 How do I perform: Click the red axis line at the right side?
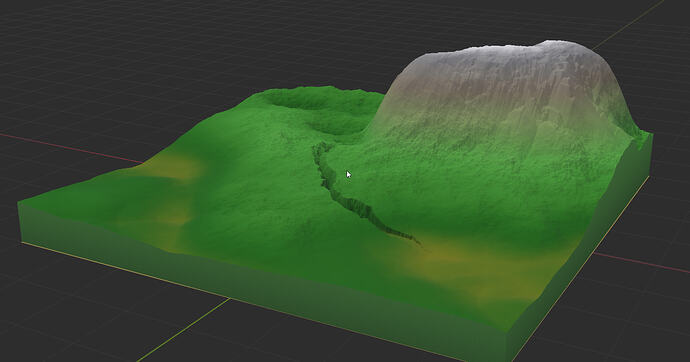click(x=642, y=263)
